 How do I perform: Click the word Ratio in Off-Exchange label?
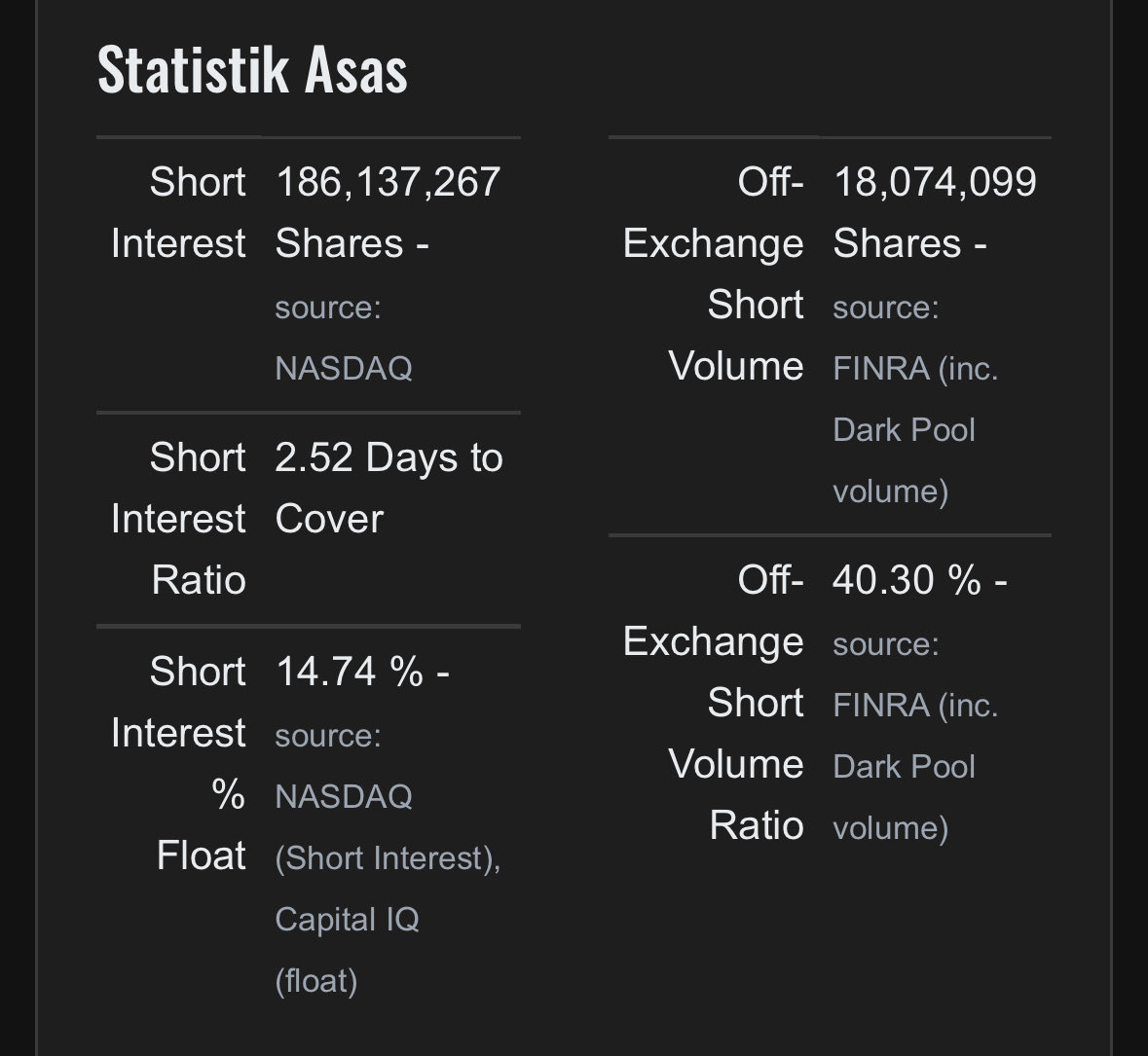point(757,825)
